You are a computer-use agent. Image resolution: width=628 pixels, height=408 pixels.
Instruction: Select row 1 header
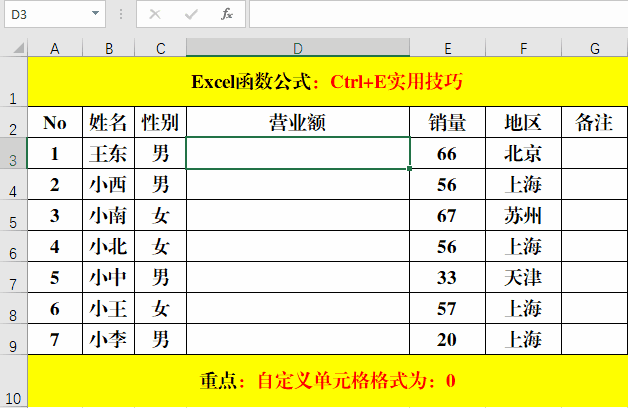pyautogui.click(x=13, y=82)
